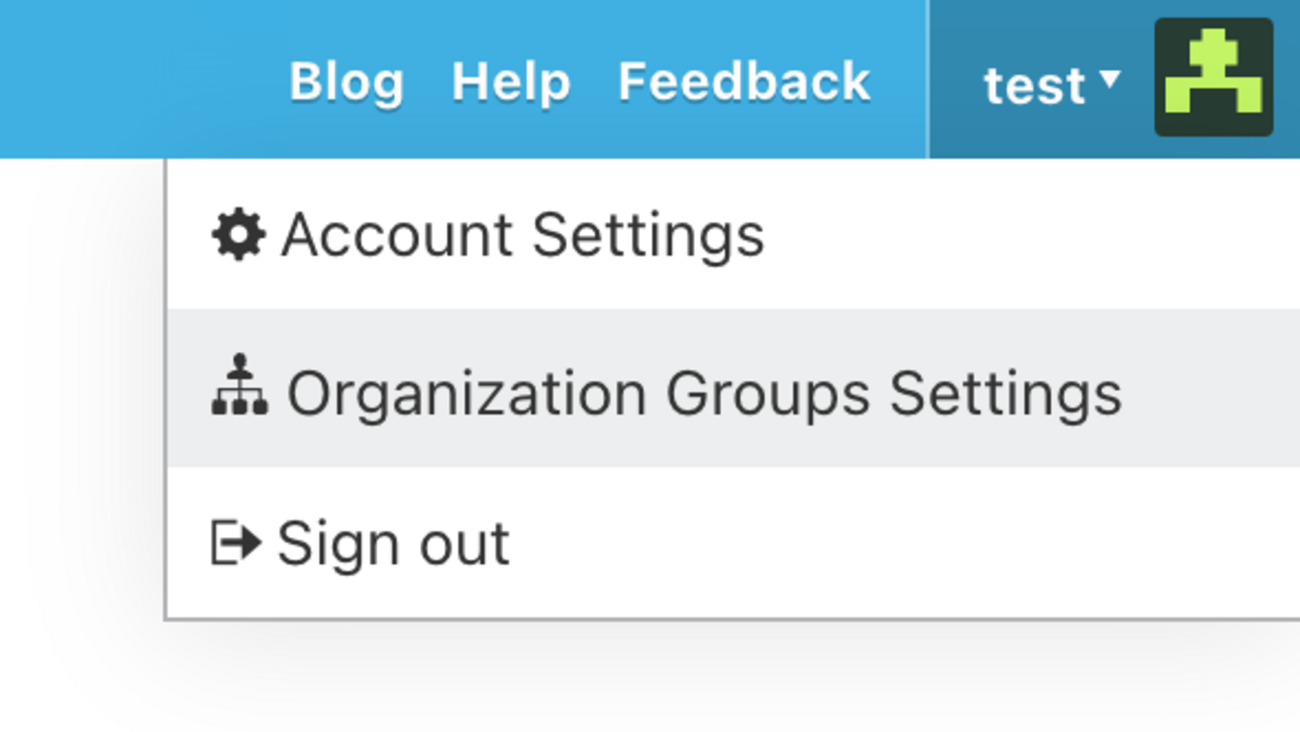Click the small triangle arrow beside test
Viewport: 1300px width, 732px height.
pyautogui.click(x=1109, y=78)
